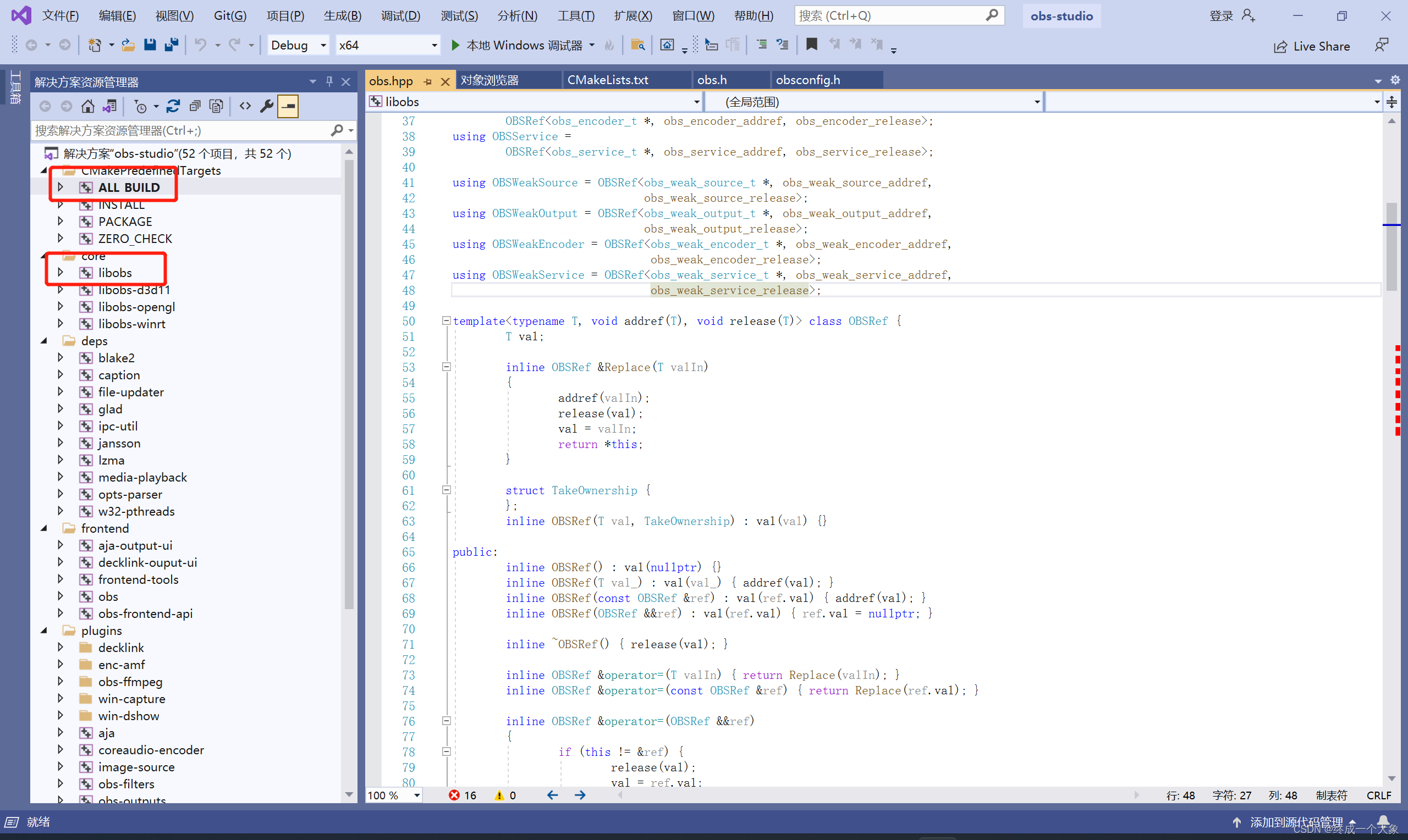Click the Live Share icon
This screenshot has height=840, width=1408.
tap(1280, 47)
